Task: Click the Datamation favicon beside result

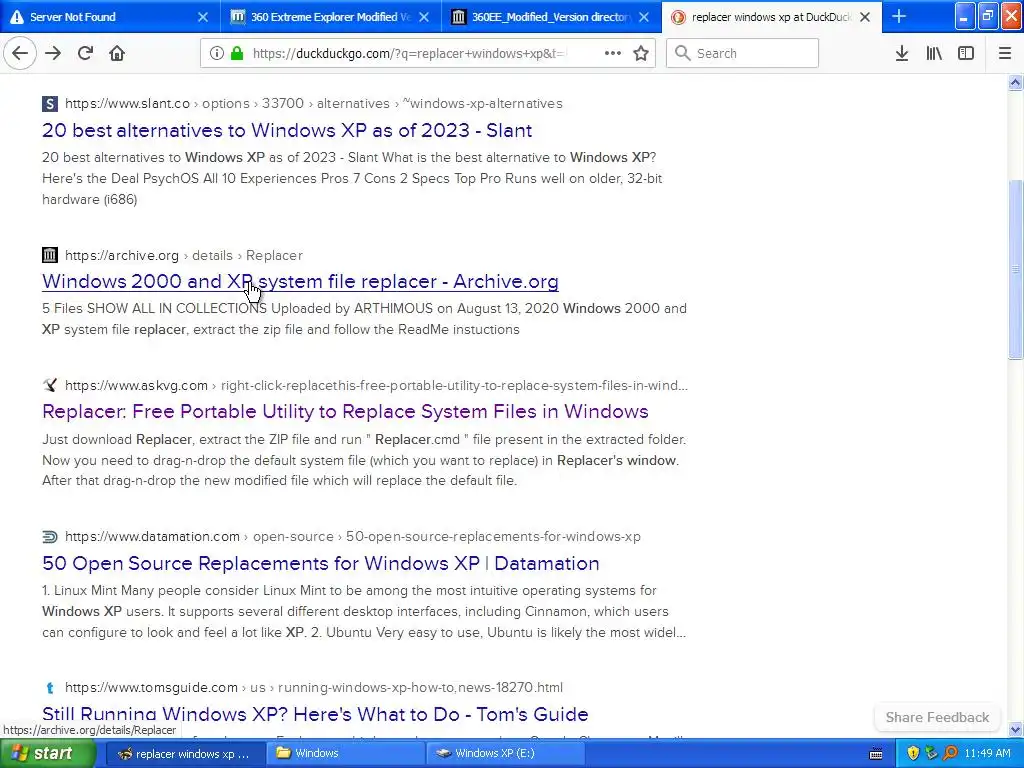Action: 50,537
